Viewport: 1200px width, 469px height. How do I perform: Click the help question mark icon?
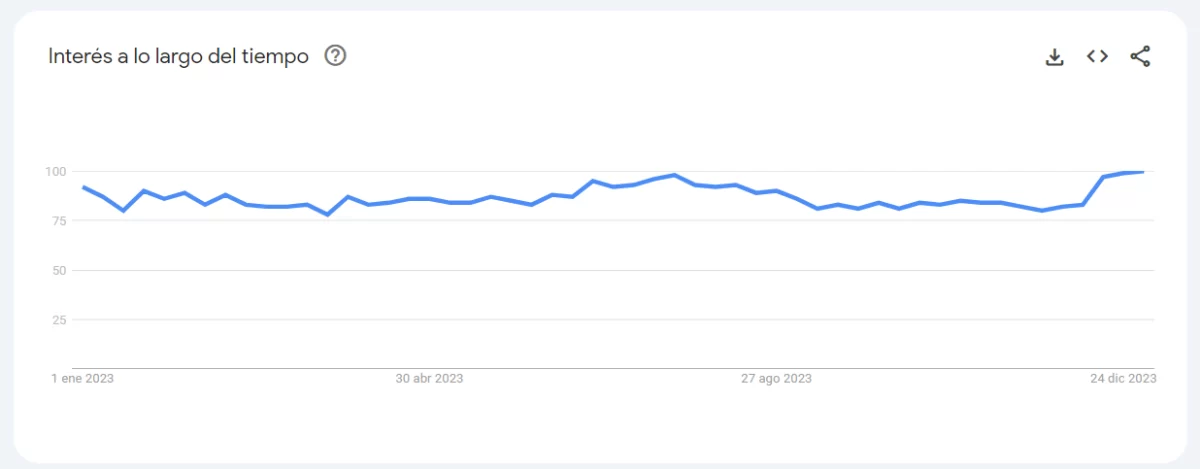(336, 56)
